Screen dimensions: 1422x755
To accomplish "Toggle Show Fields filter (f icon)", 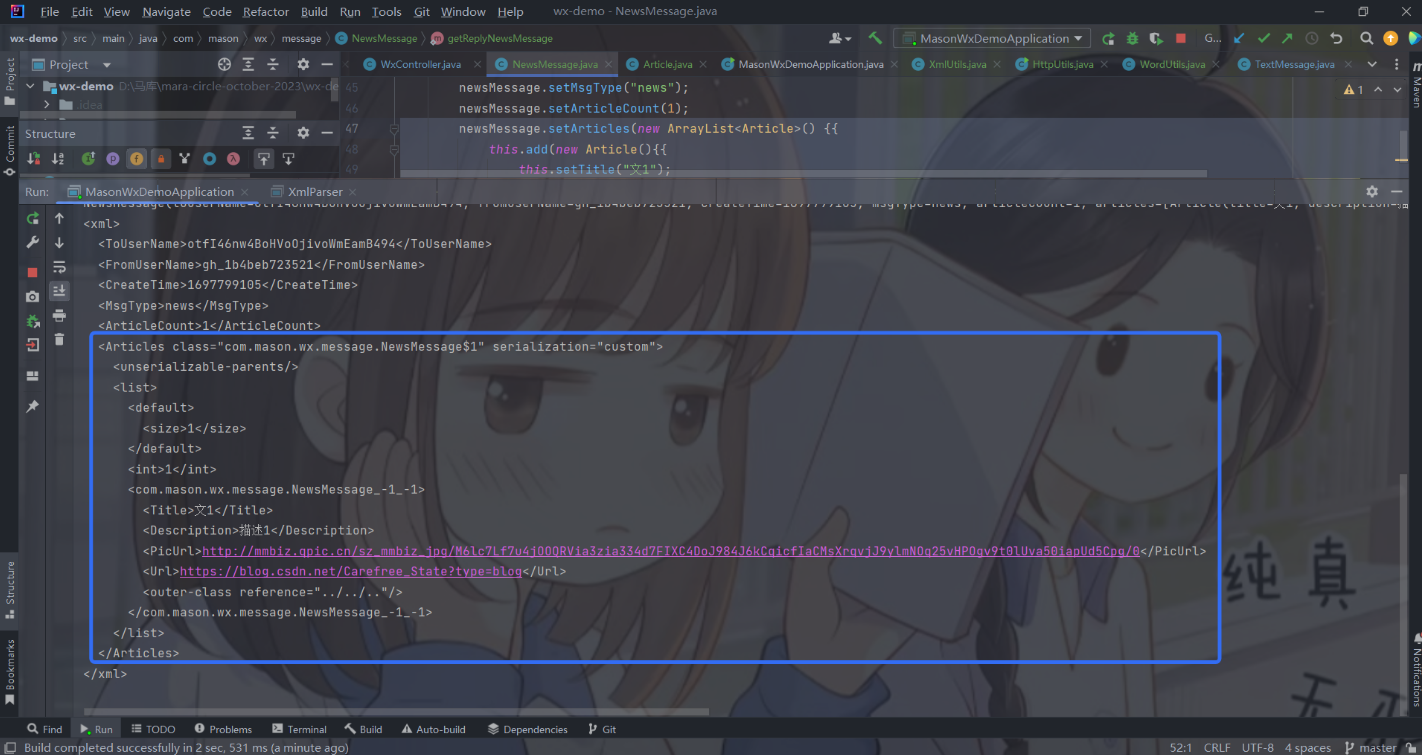I will [x=136, y=158].
